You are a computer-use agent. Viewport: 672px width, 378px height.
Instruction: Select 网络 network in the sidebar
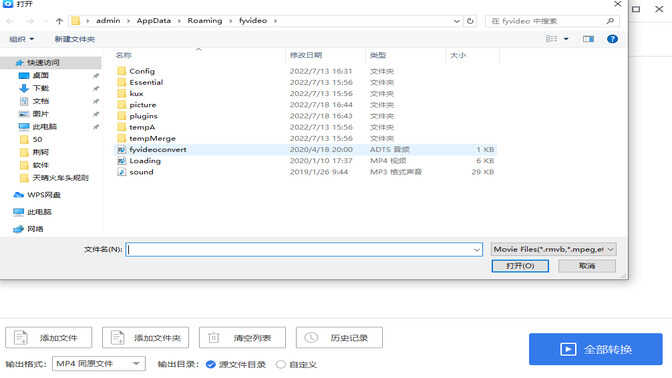point(35,229)
